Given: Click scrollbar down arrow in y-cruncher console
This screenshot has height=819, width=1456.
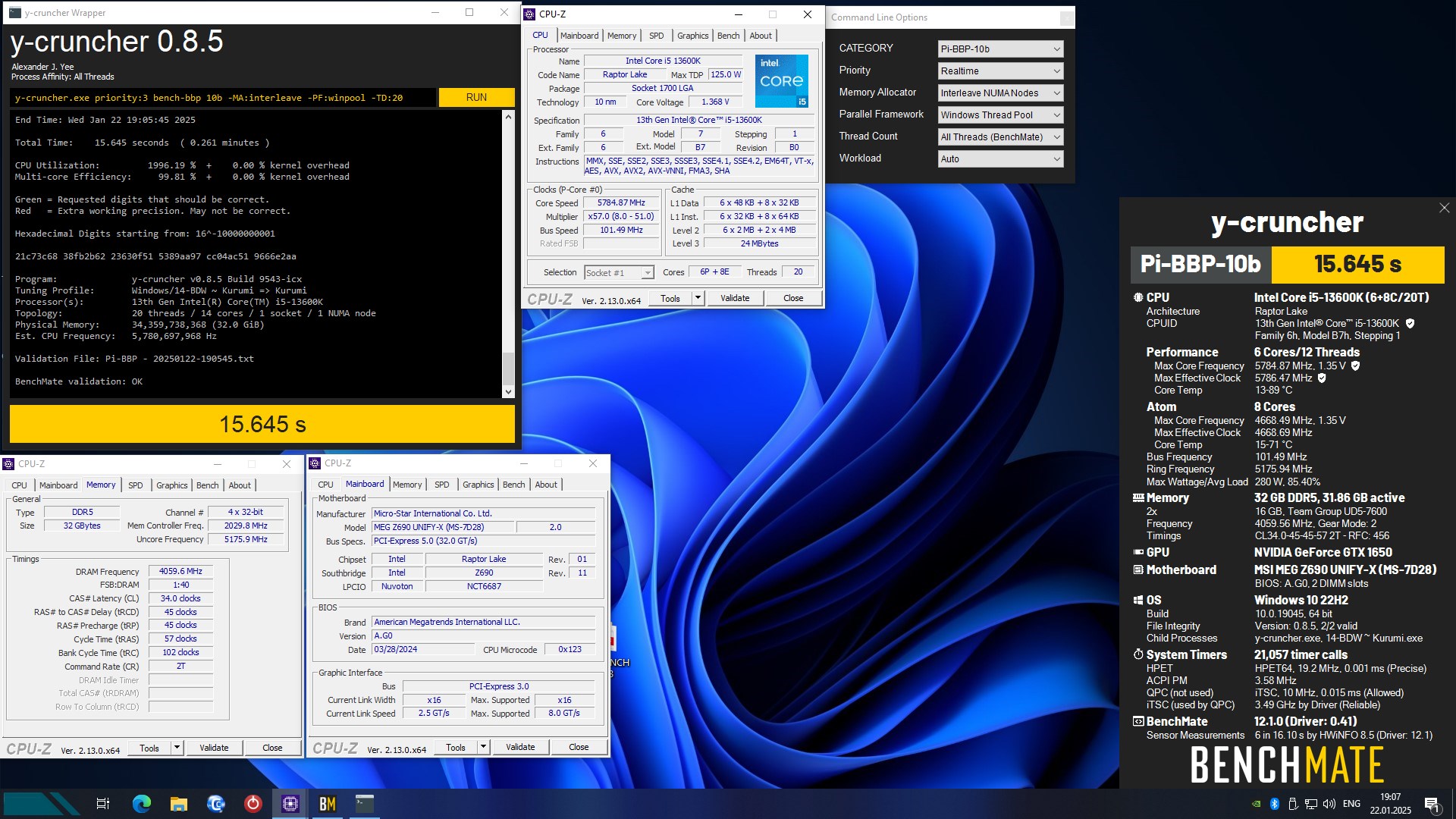Looking at the screenshot, I should (508, 392).
